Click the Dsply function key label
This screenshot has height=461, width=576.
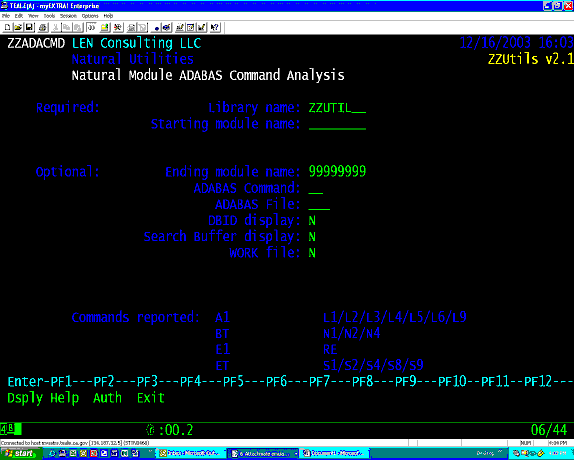point(25,398)
